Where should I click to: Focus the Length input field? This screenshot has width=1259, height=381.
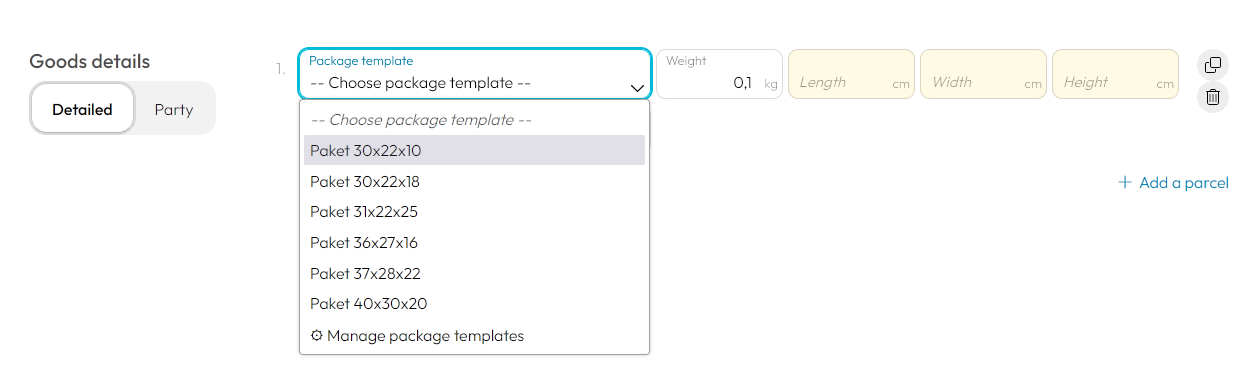[851, 74]
